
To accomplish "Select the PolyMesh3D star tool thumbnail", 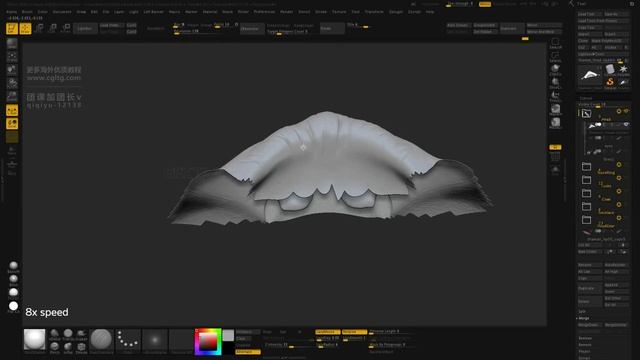I will [x=623, y=70].
